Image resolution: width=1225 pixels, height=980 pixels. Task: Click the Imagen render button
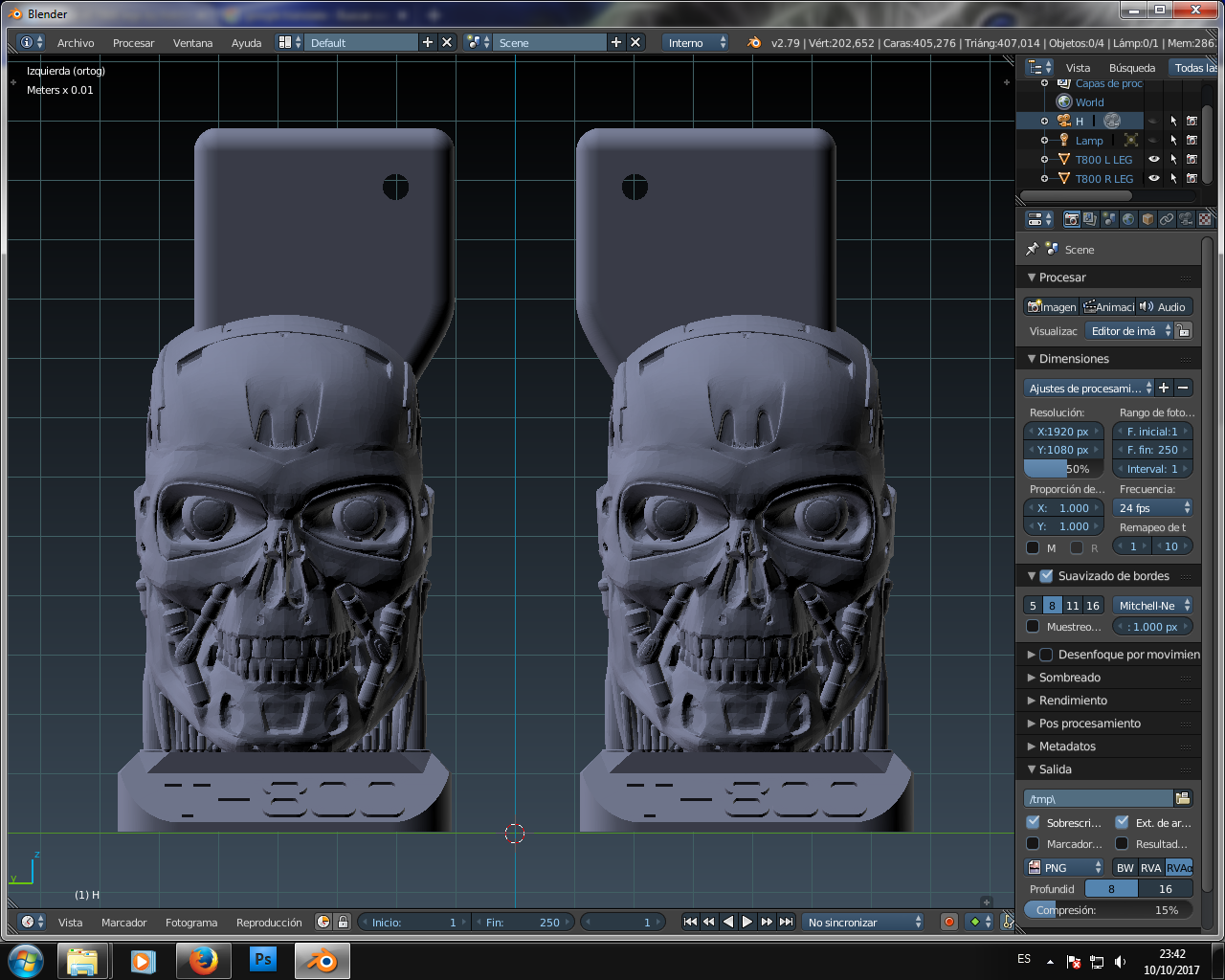[1051, 306]
